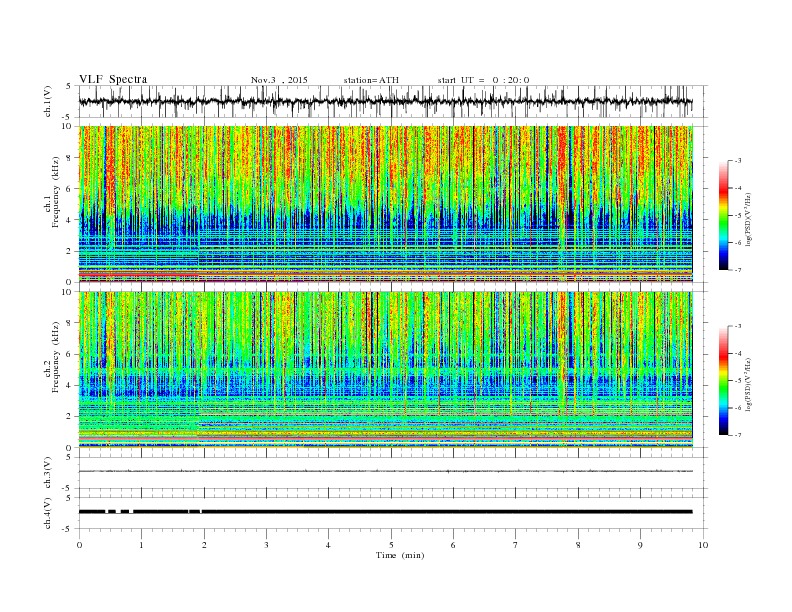Click time axis tick label '2'
This screenshot has height=612, width=792.
click(x=204, y=545)
